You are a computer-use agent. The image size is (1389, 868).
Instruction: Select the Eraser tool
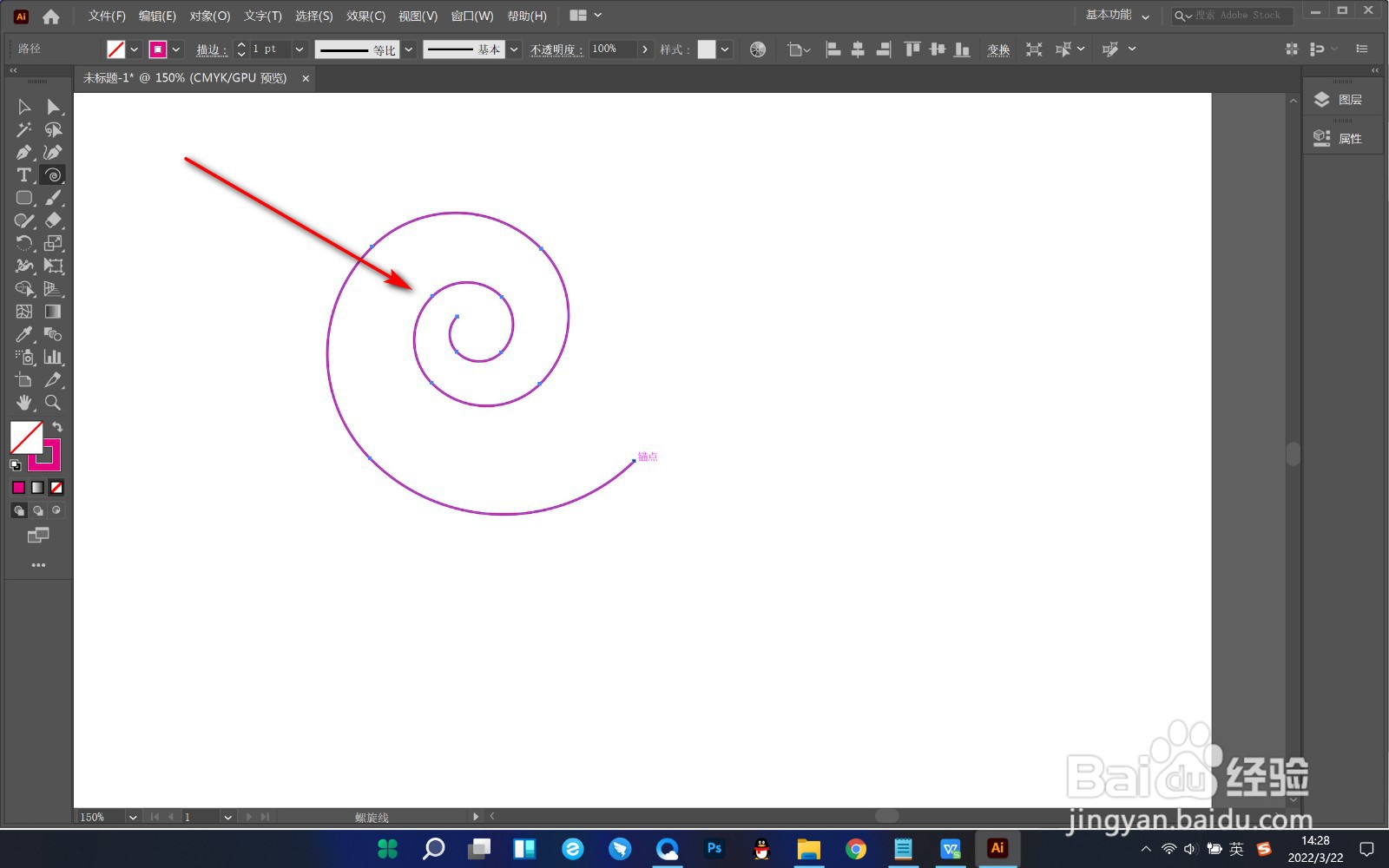[53, 220]
